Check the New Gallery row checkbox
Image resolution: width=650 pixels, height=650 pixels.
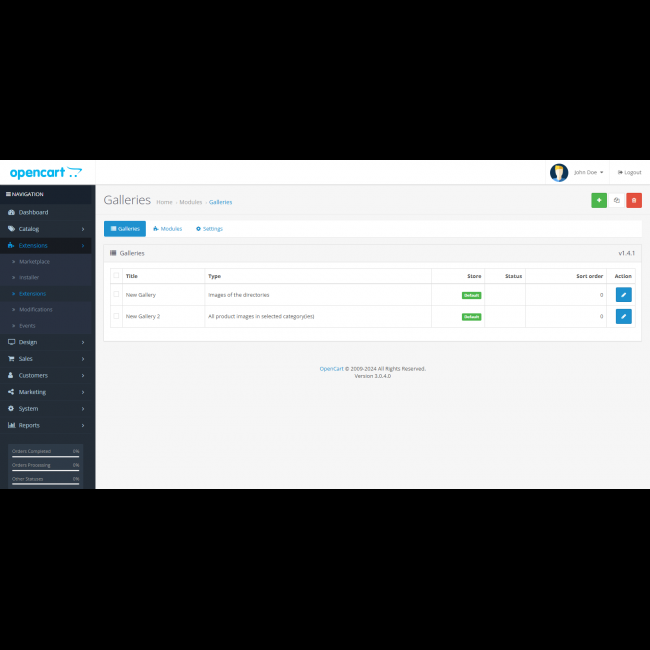coord(116,295)
